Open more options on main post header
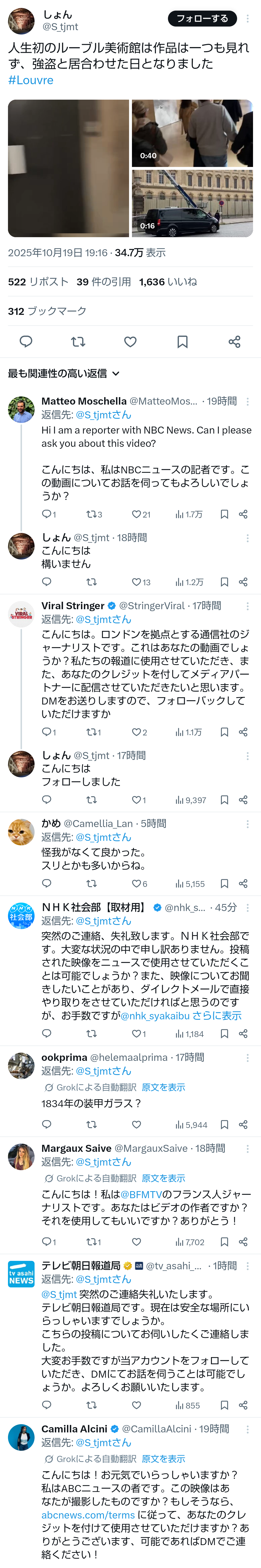Image resolution: width=261 pixels, height=1568 pixels. [247, 19]
